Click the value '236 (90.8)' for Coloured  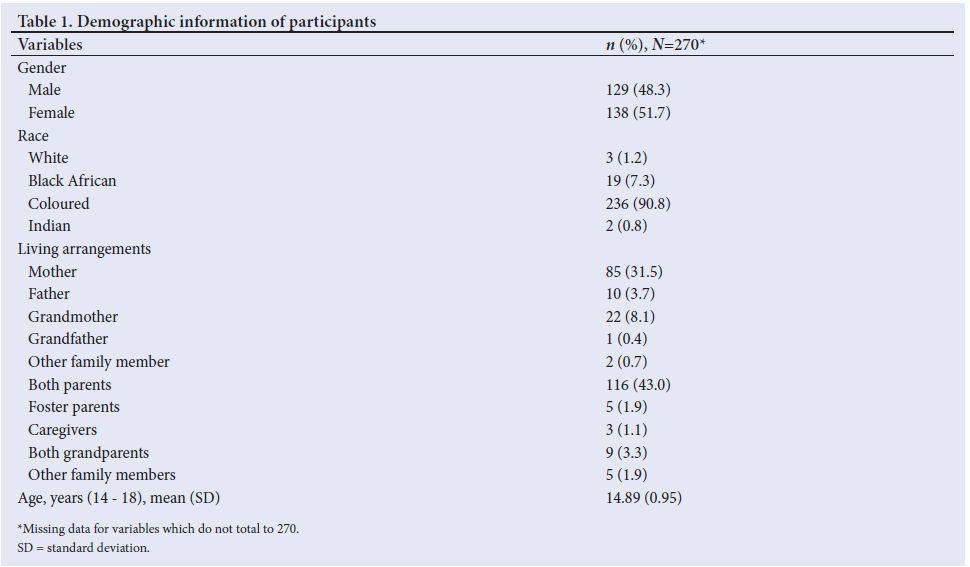[638, 203]
